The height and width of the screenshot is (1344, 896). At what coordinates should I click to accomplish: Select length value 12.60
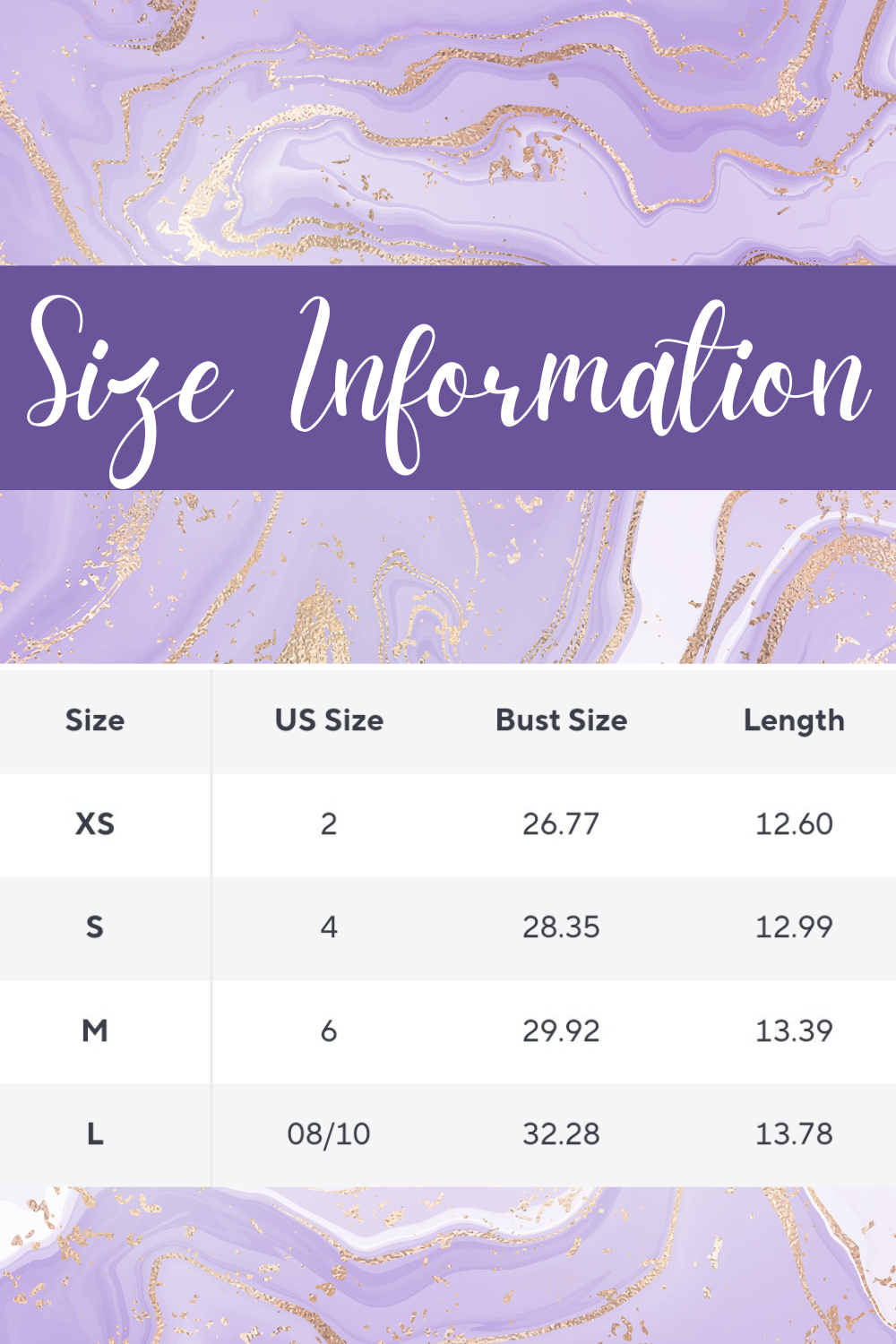click(794, 824)
